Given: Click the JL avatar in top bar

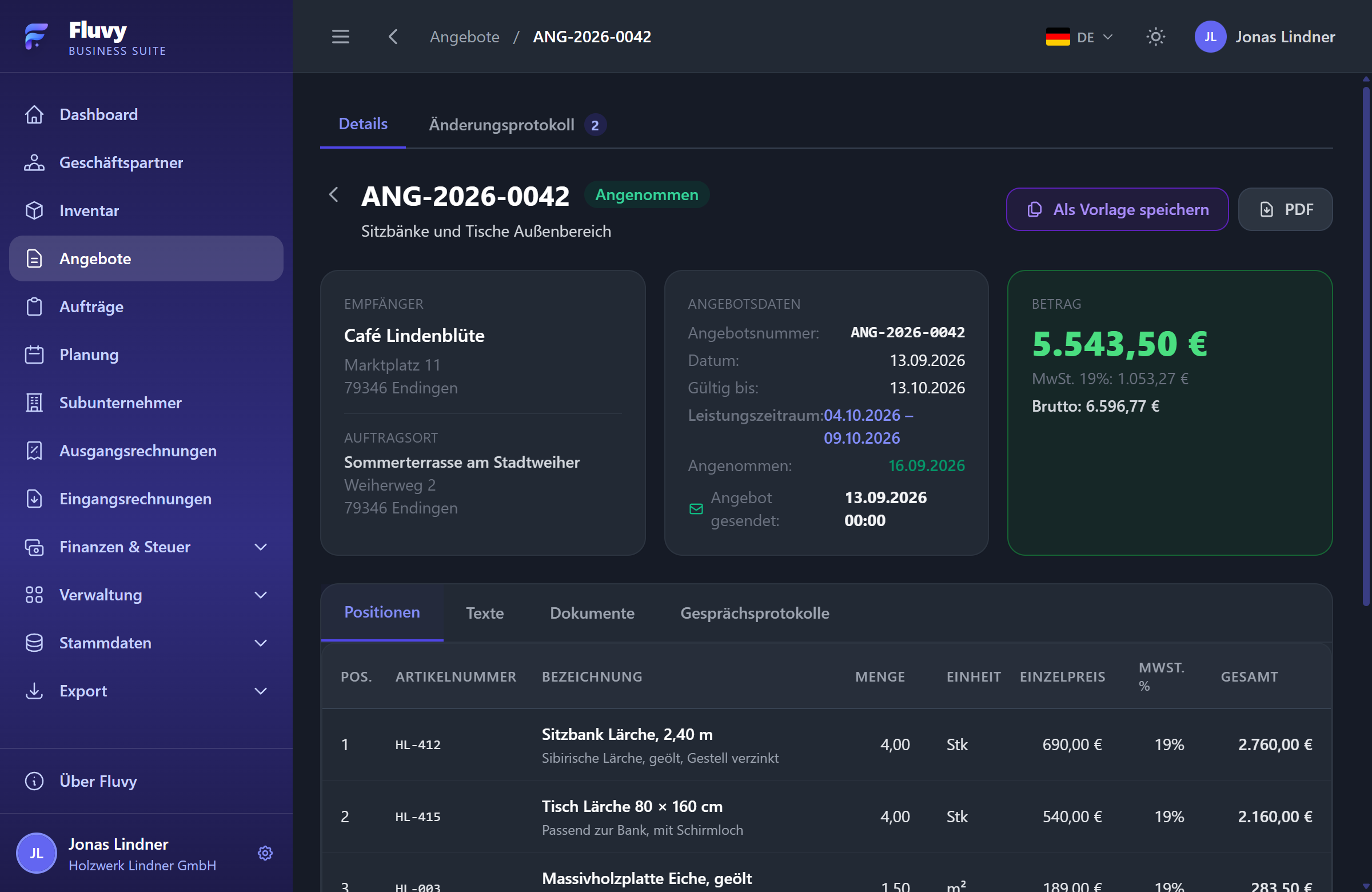Looking at the screenshot, I should pyautogui.click(x=1210, y=37).
